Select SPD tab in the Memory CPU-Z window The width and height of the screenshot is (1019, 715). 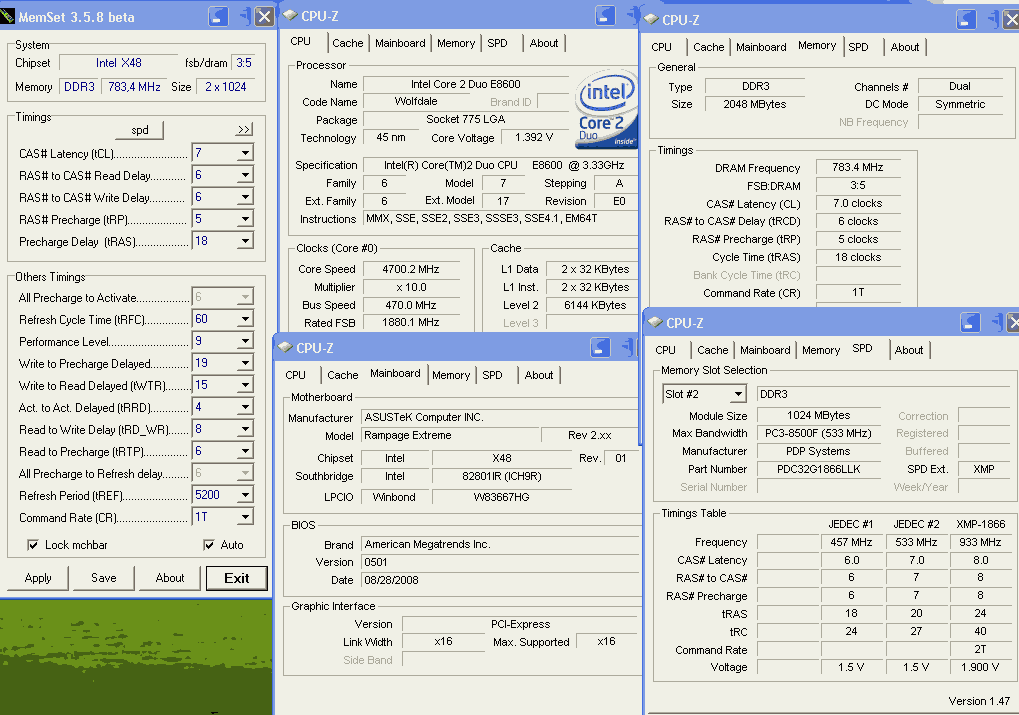tap(858, 47)
